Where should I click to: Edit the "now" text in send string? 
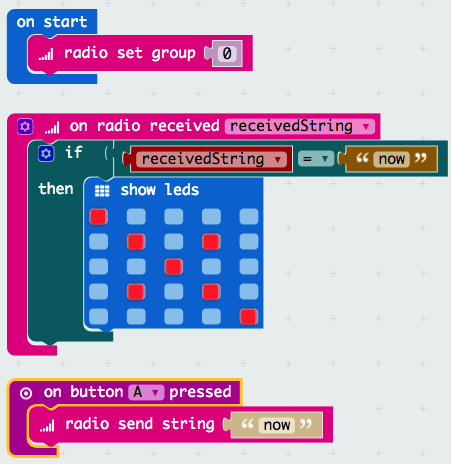click(277, 425)
